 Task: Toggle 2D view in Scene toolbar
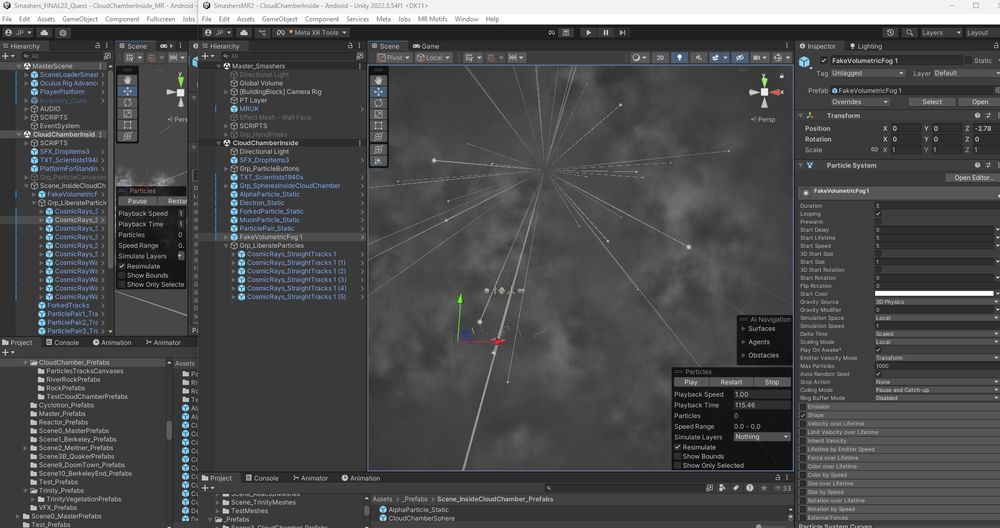(x=660, y=58)
